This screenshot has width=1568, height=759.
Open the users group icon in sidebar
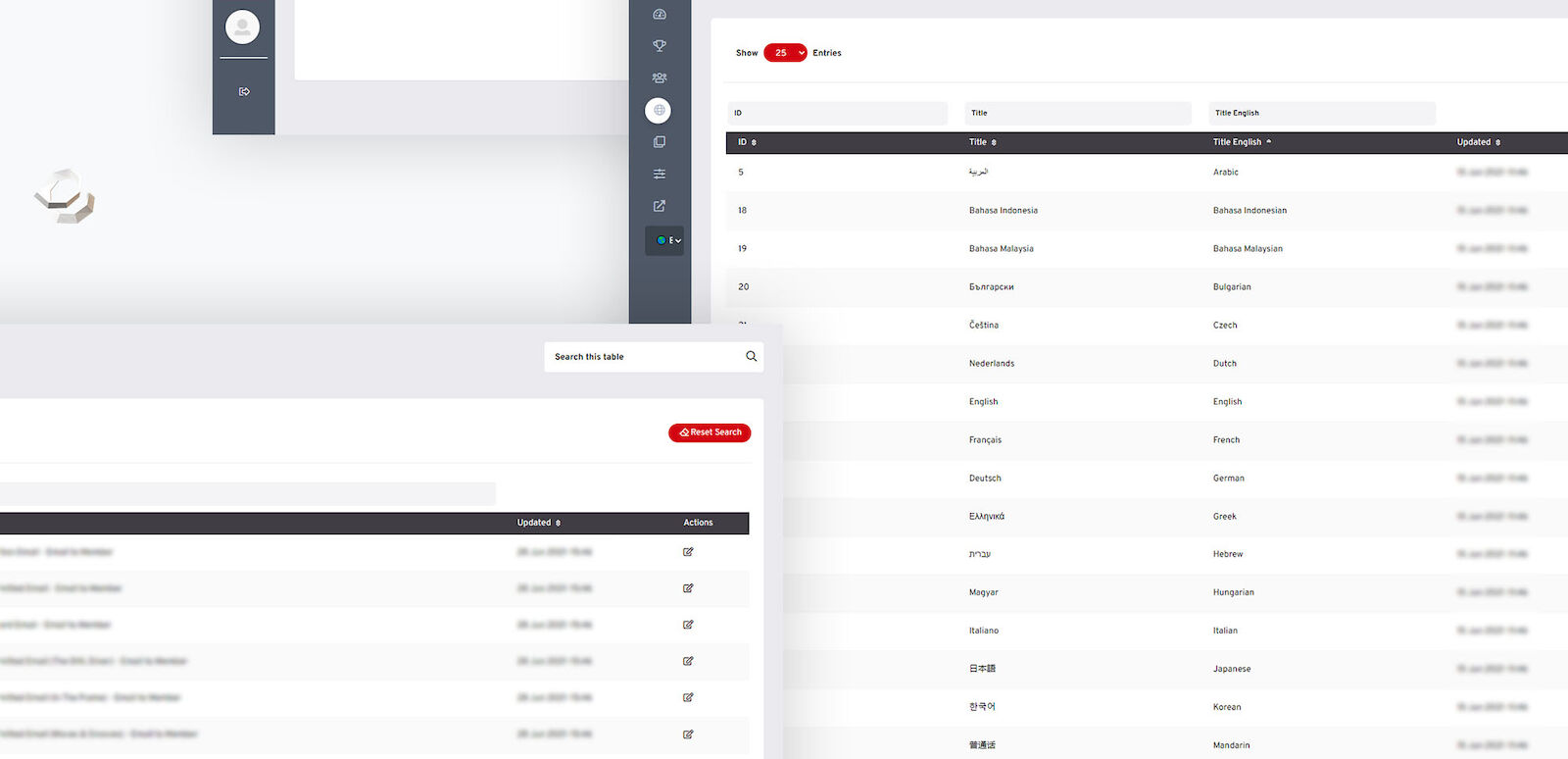[x=660, y=77]
